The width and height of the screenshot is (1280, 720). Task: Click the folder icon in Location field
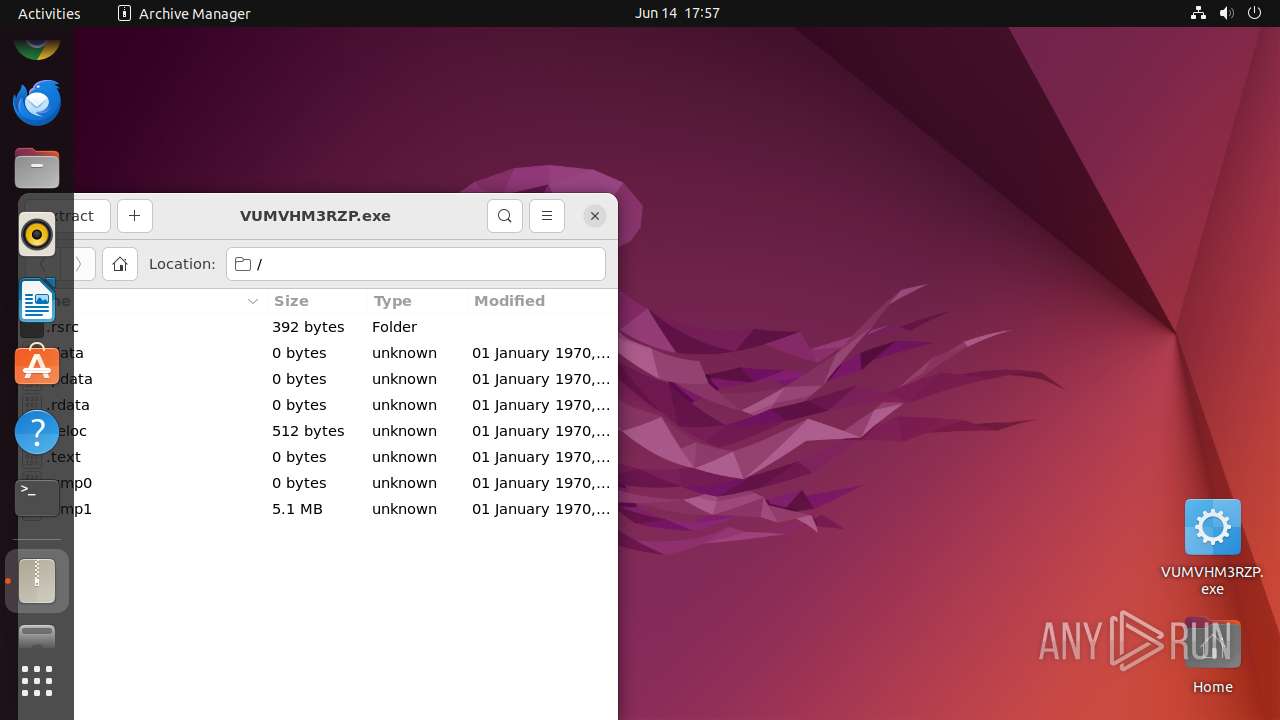point(242,264)
